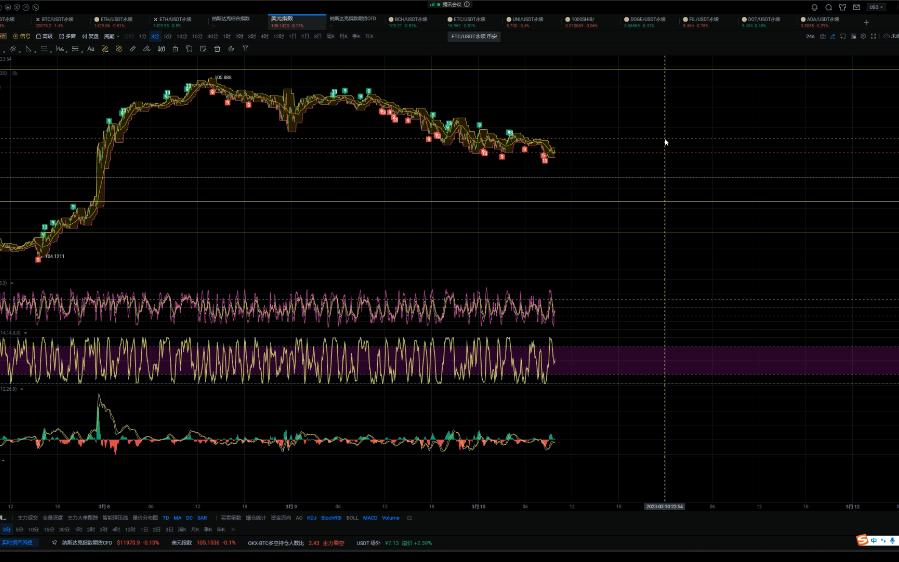This screenshot has width=899, height=562.
Task: Open the 主力成交 indicator
Action: point(27,518)
